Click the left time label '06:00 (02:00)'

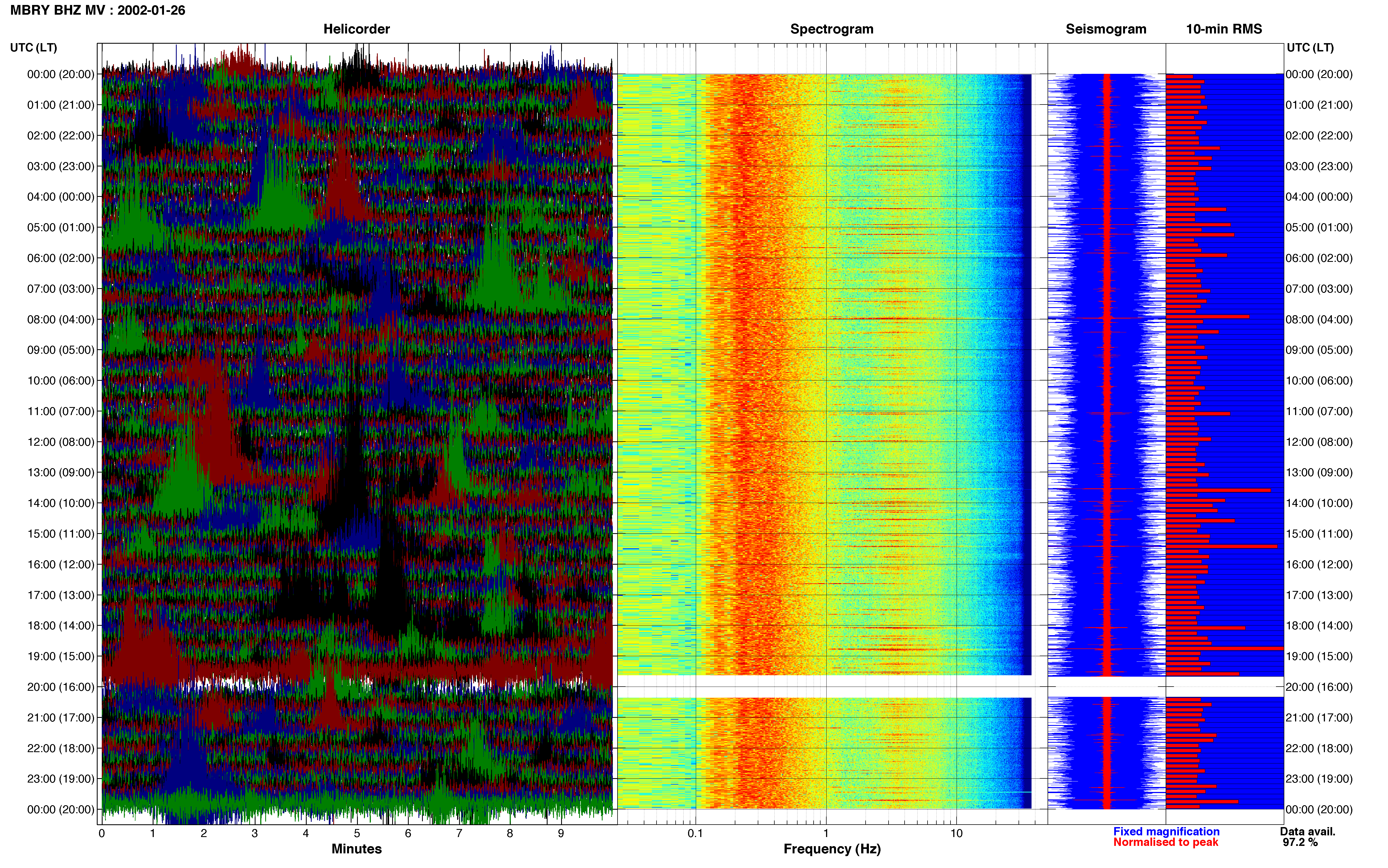click(61, 258)
